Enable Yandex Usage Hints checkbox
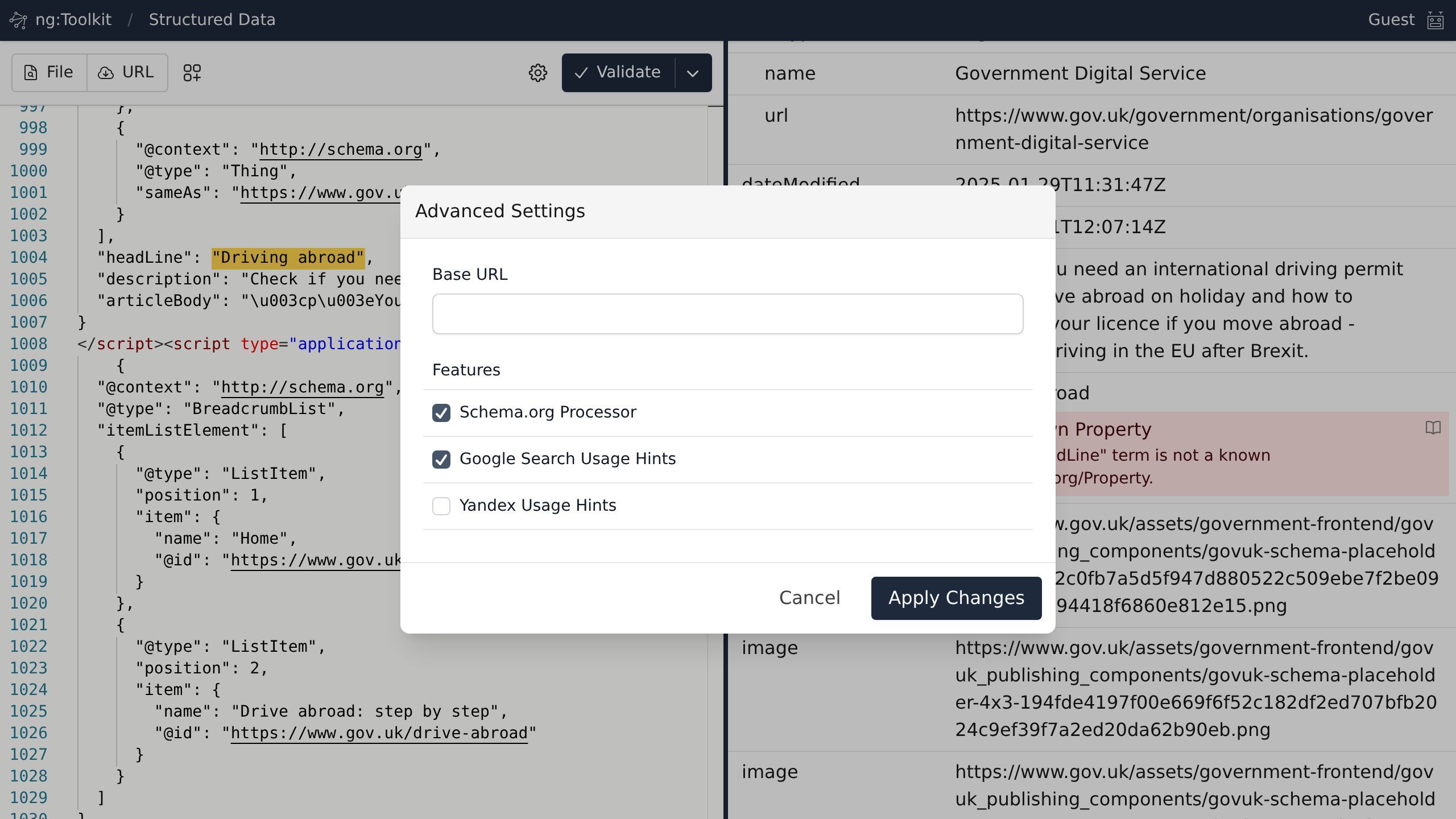Image resolution: width=1456 pixels, height=819 pixels. pos(441,506)
